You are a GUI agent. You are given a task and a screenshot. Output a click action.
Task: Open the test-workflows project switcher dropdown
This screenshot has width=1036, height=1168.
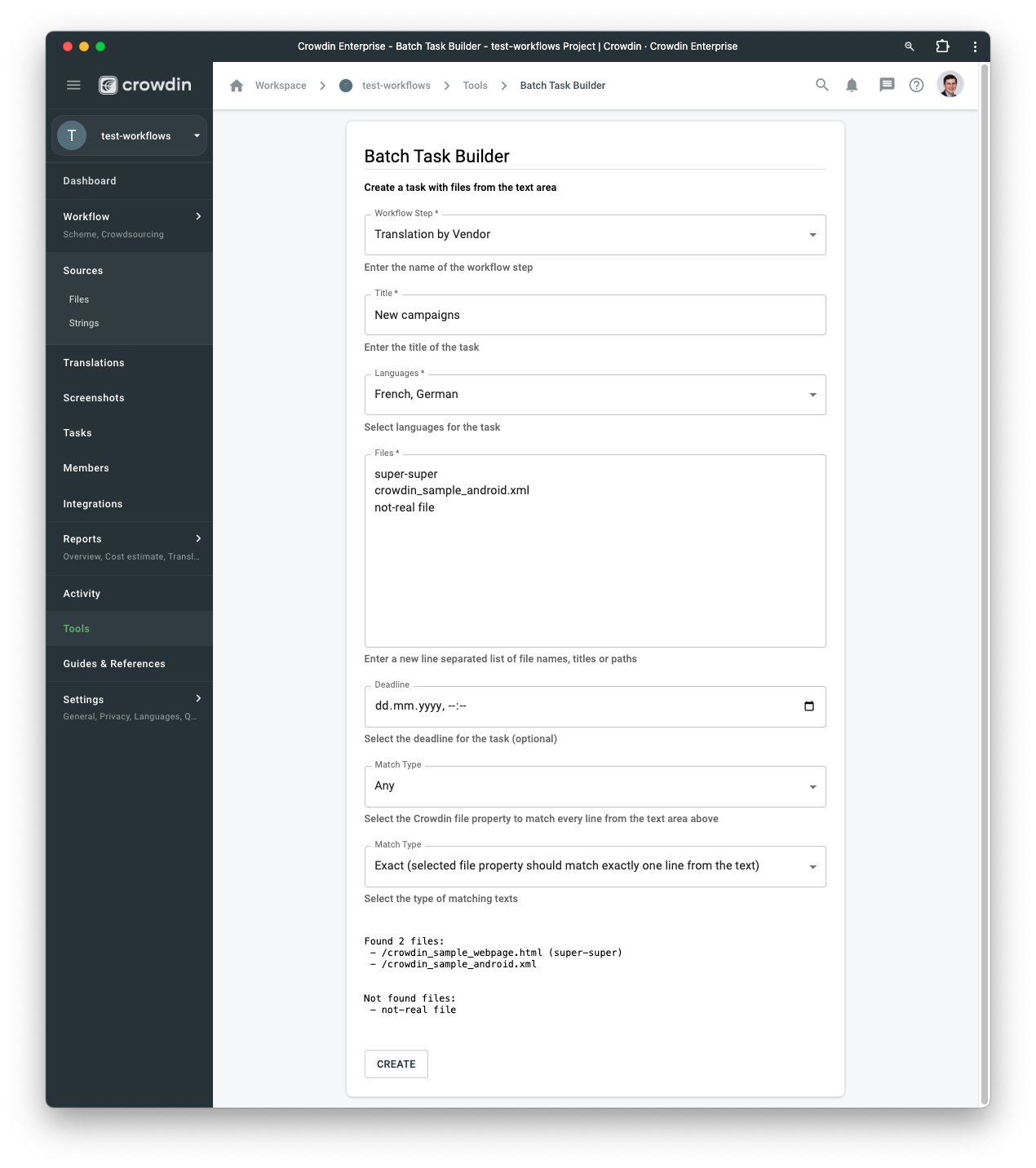point(130,135)
